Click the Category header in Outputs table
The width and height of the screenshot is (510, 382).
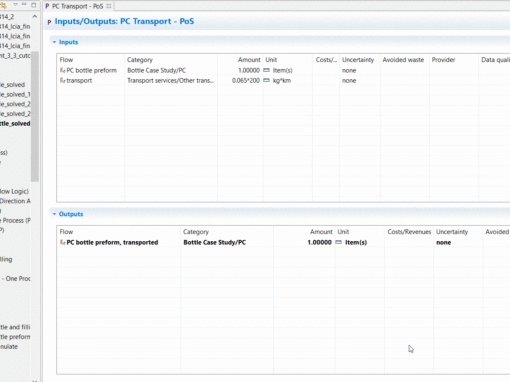[x=196, y=232]
